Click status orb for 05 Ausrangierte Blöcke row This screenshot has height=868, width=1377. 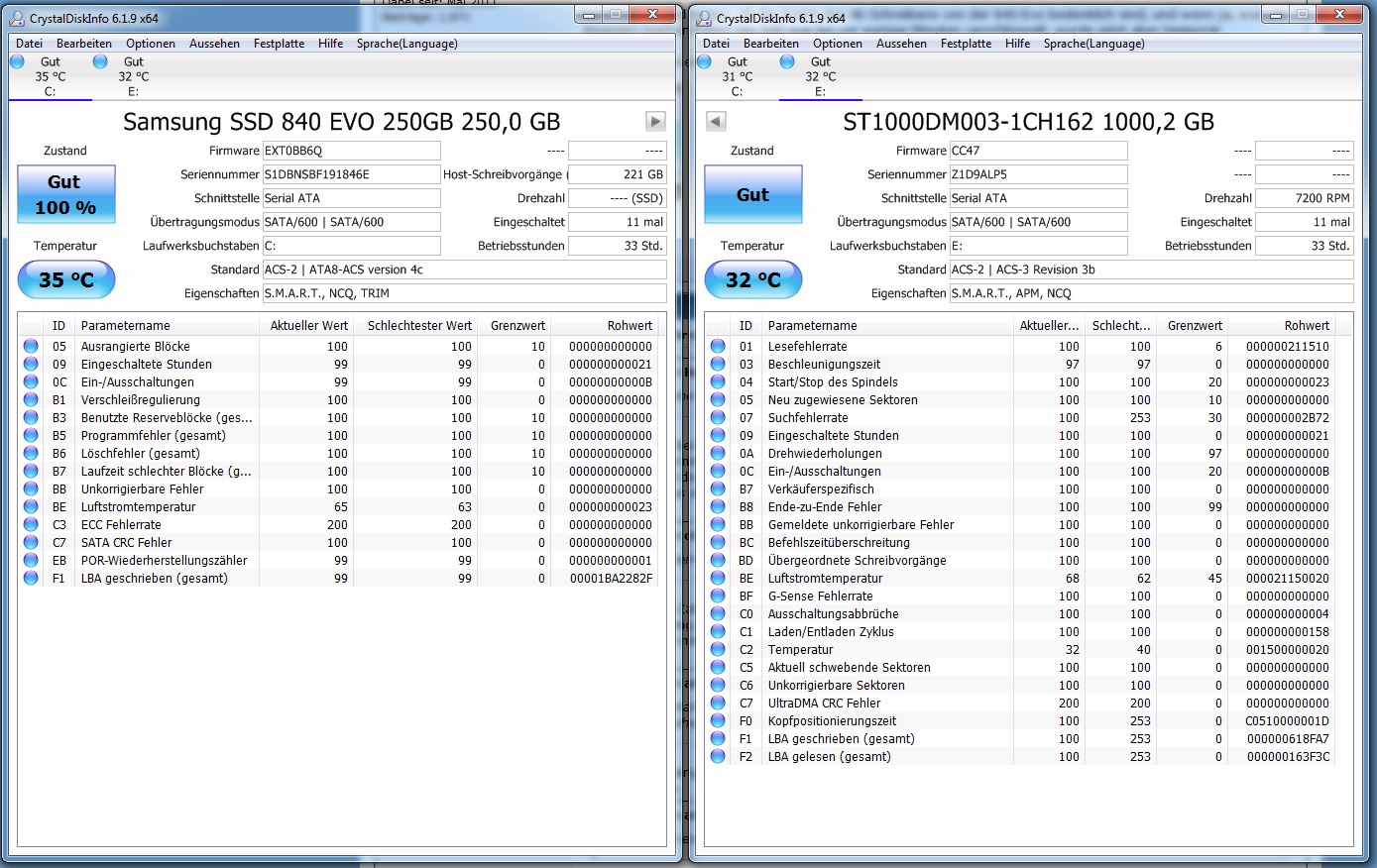31,346
